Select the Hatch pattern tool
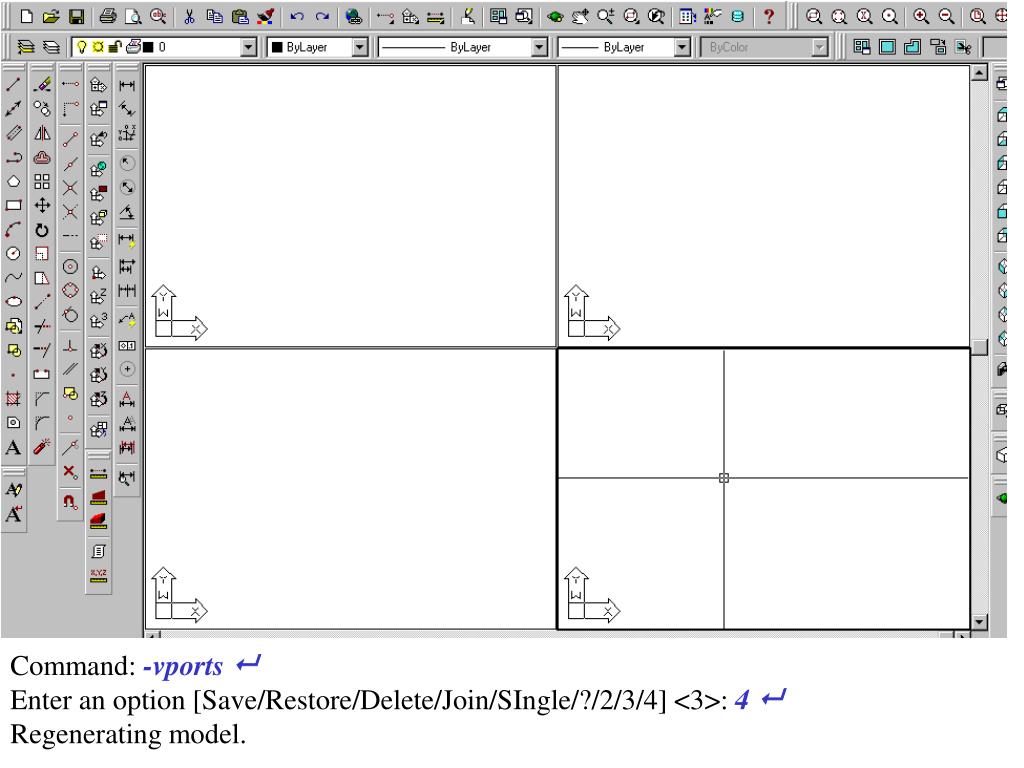 click(x=14, y=398)
